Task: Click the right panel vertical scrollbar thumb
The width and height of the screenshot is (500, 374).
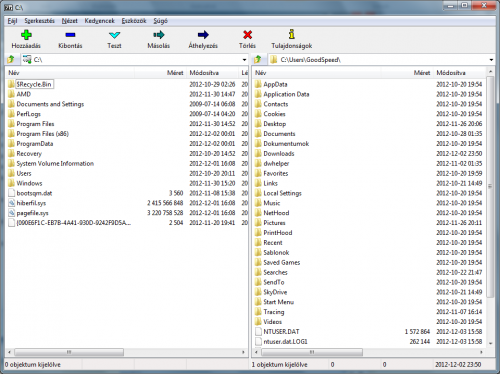Action: pyautogui.click(x=490, y=187)
